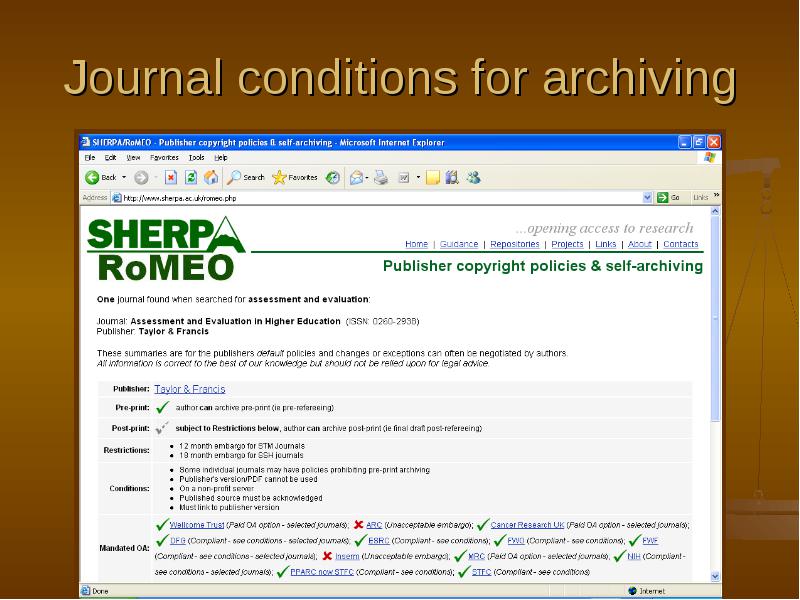Open the Taylor & Francis publisher link
The height and width of the screenshot is (600, 800).
coord(190,389)
